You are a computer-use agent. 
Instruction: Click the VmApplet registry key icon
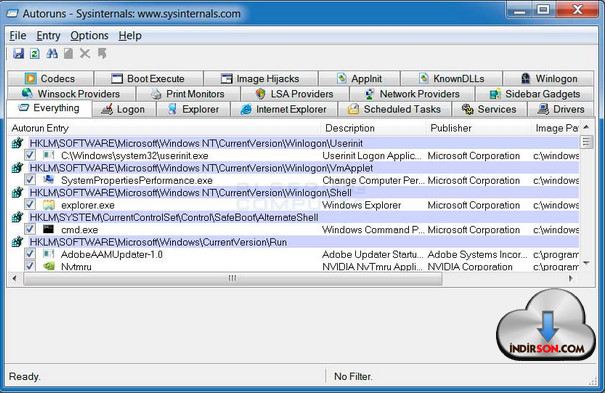pos(17,168)
